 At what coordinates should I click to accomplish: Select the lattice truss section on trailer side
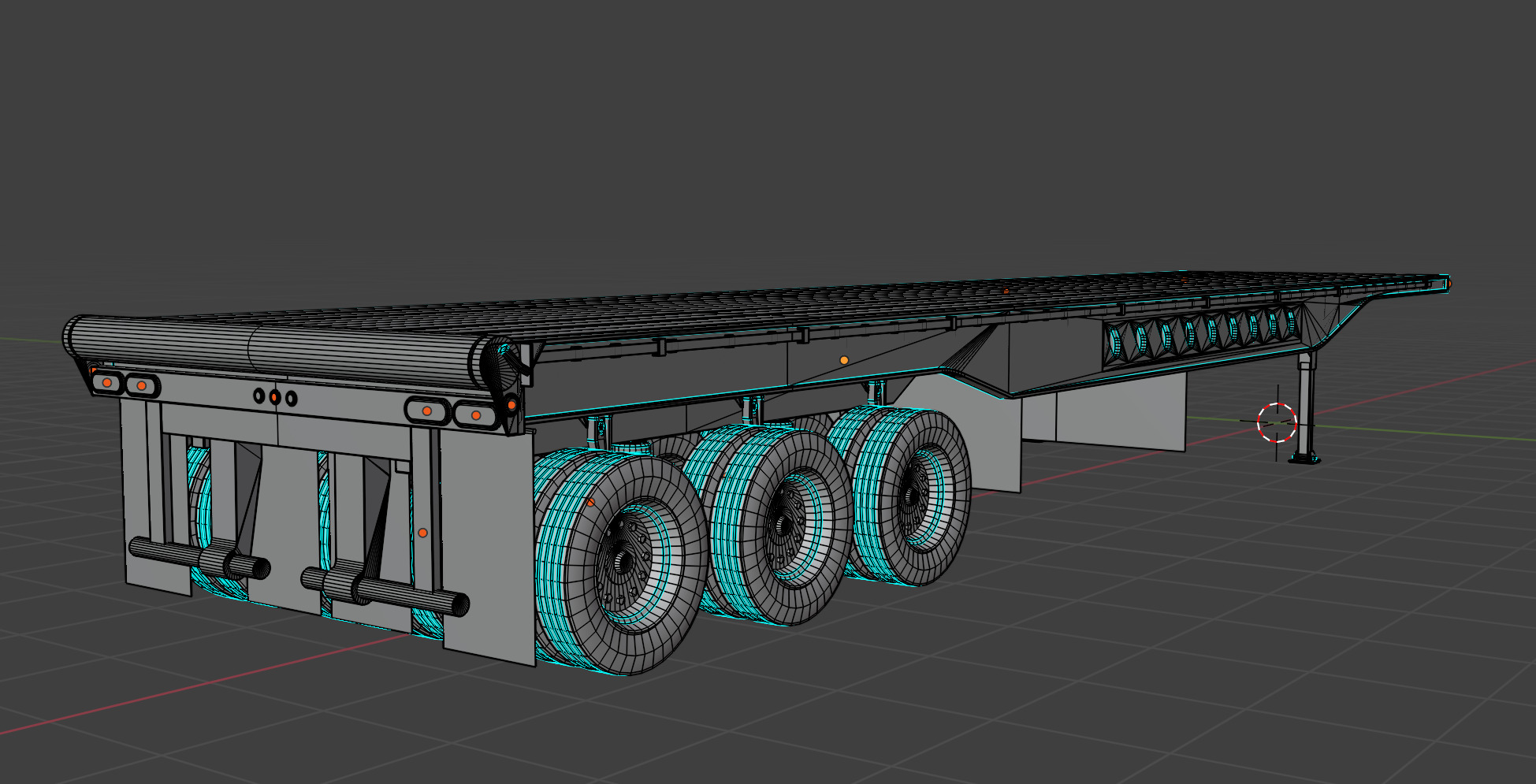(x=1201, y=337)
